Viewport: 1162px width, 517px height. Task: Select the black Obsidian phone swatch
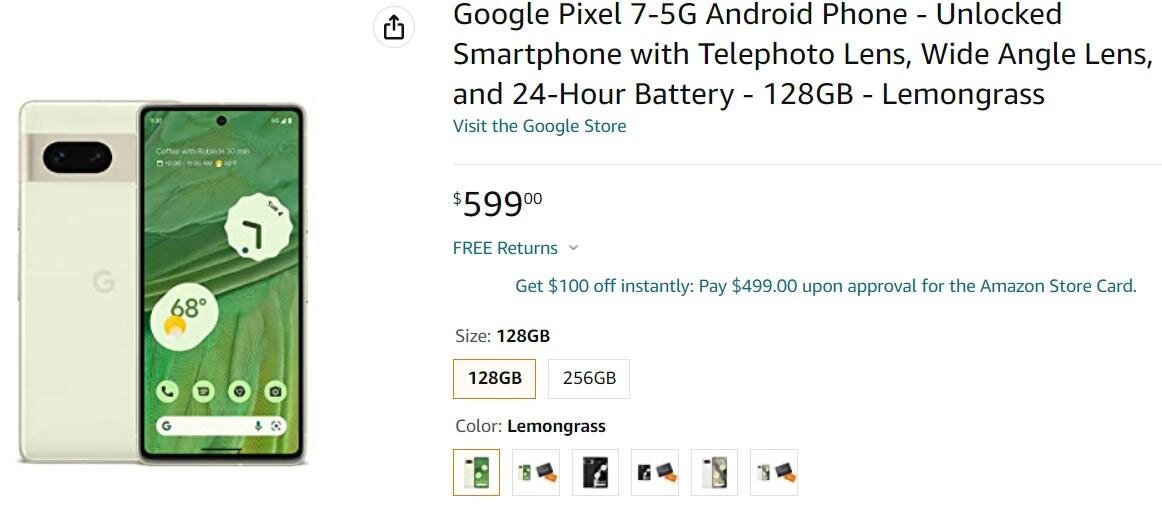click(595, 472)
